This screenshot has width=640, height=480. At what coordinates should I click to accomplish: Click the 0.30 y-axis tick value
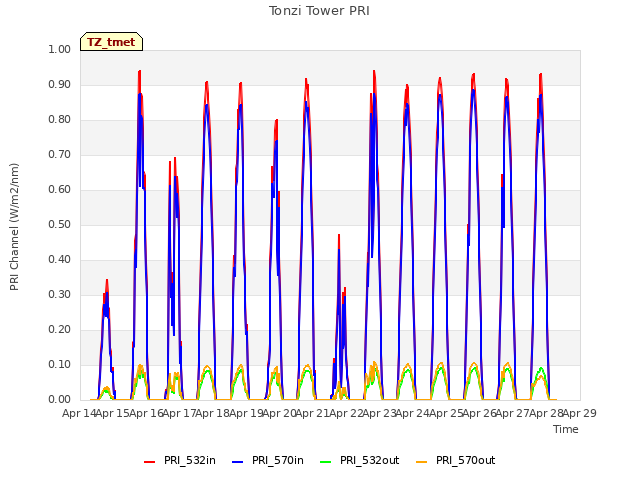pos(60,294)
